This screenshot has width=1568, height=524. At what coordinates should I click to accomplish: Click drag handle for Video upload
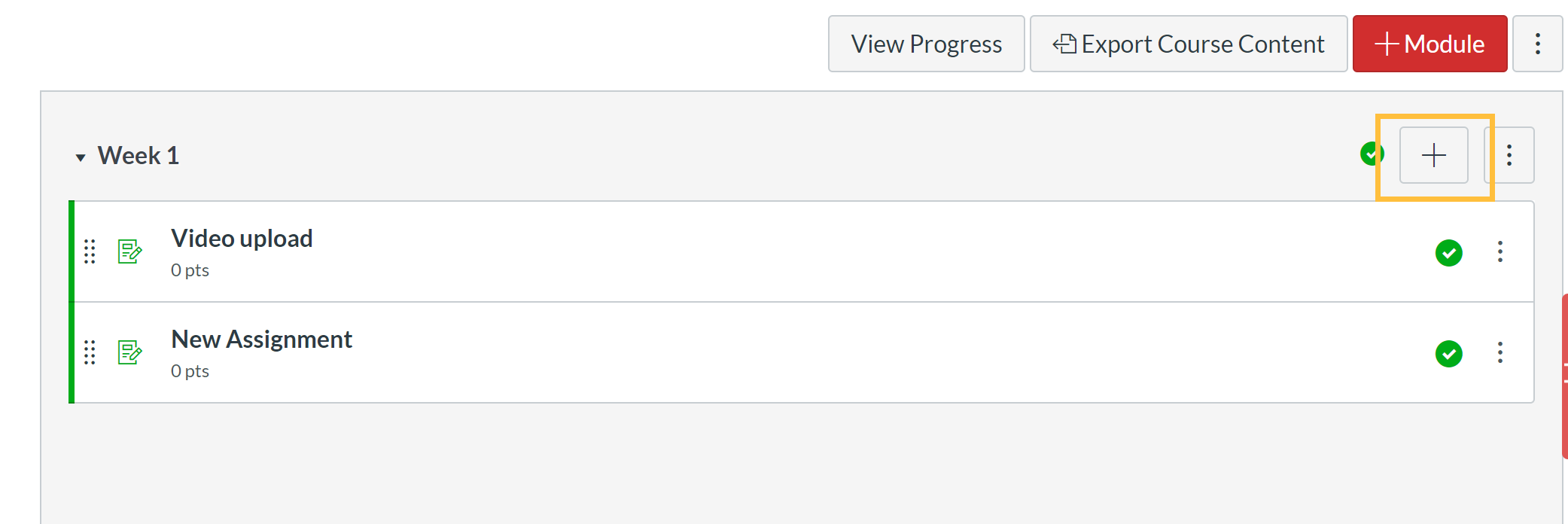90,251
